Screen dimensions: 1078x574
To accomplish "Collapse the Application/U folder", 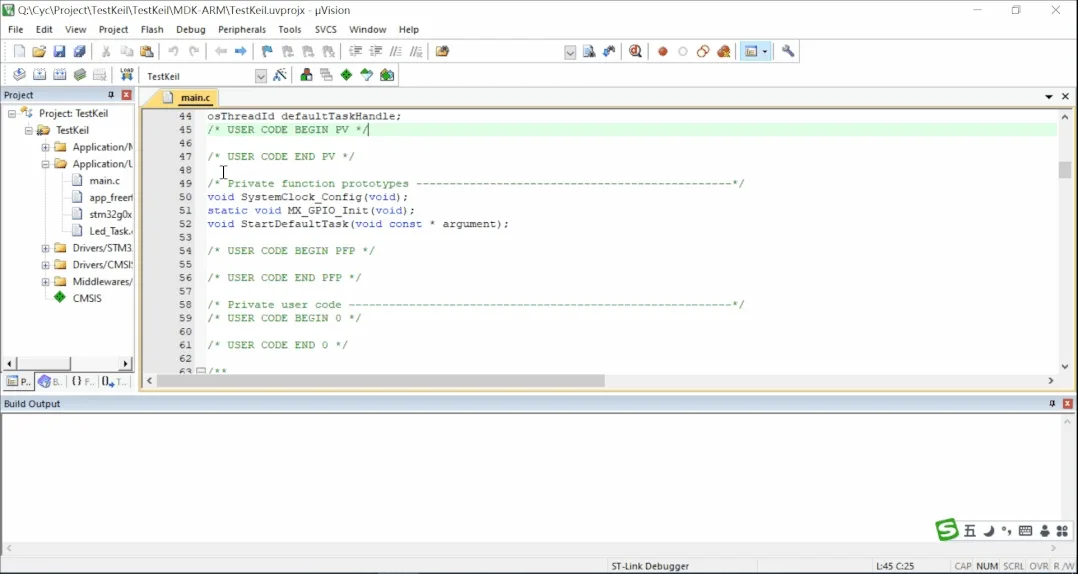I will pyautogui.click(x=45, y=164).
